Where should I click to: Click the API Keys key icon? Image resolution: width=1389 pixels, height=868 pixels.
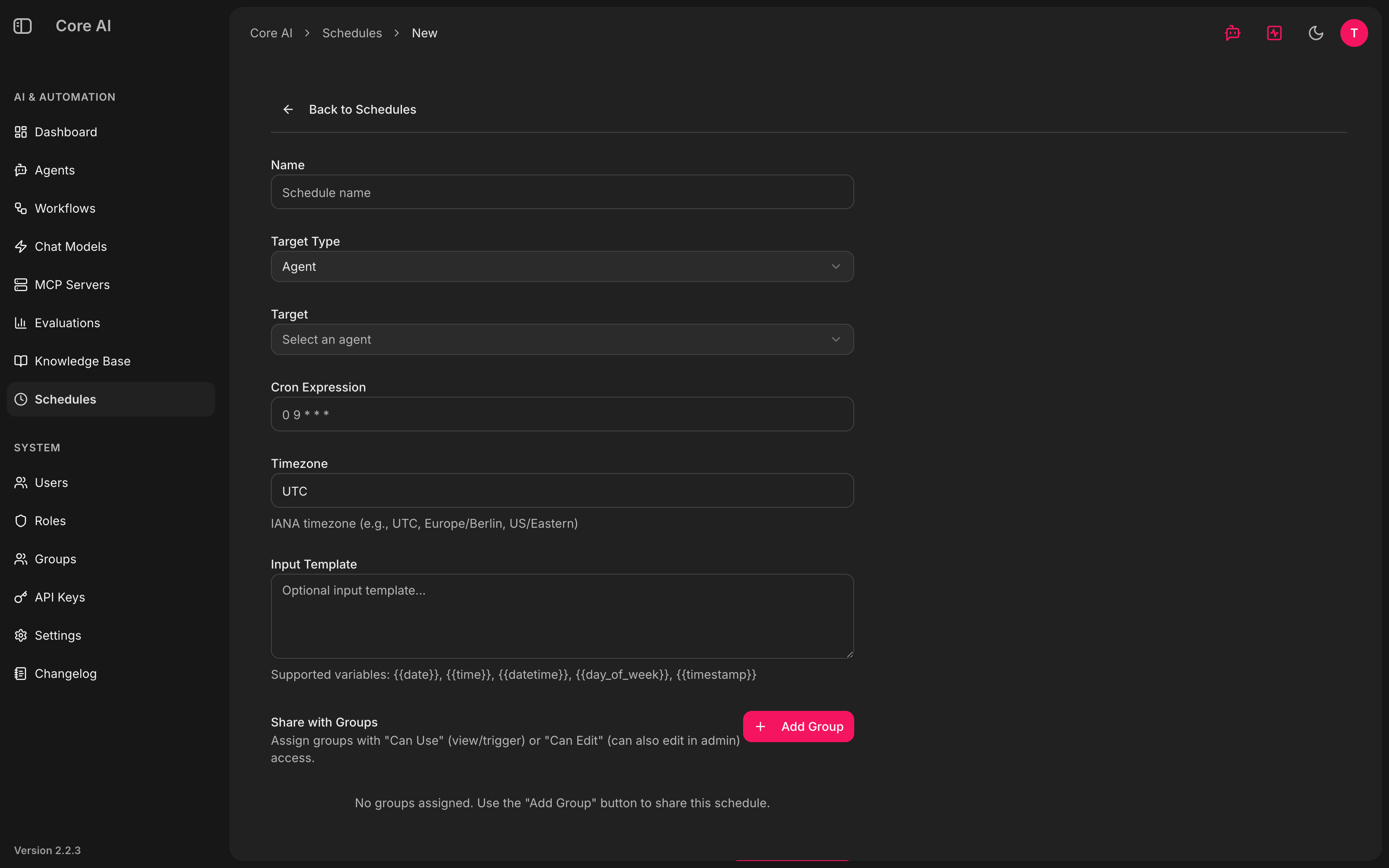[x=21, y=597]
